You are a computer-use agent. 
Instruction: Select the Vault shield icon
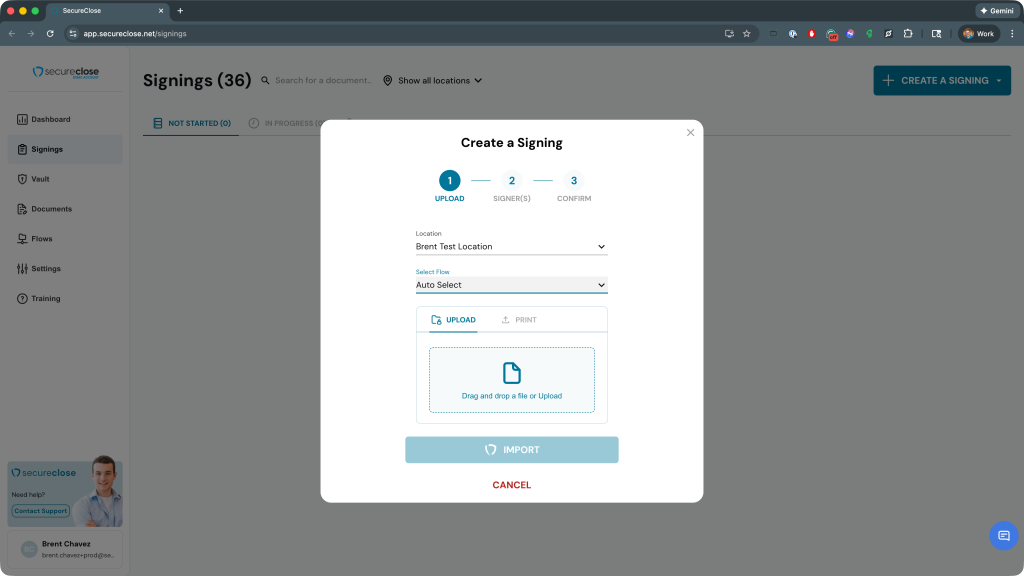(x=22, y=180)
